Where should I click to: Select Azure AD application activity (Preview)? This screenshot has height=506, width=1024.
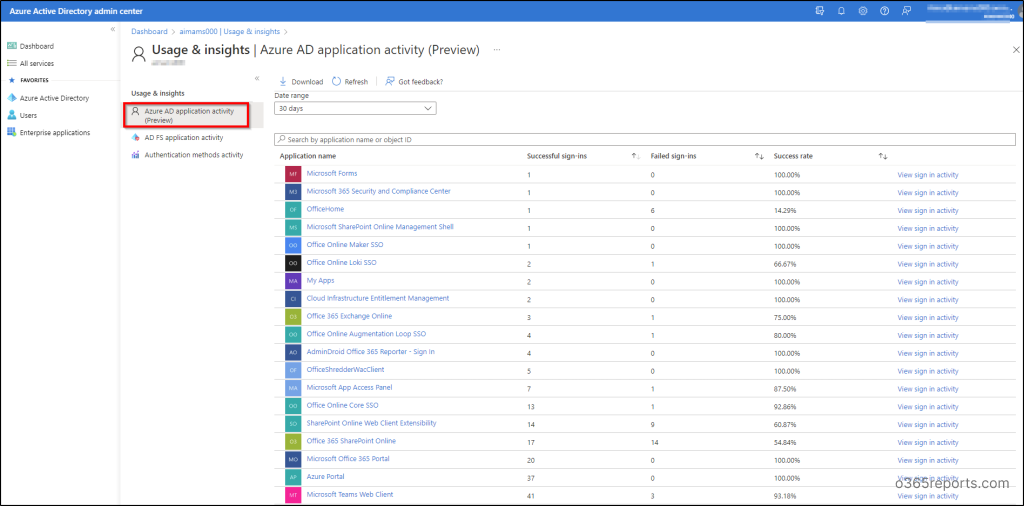coord(188,116)
